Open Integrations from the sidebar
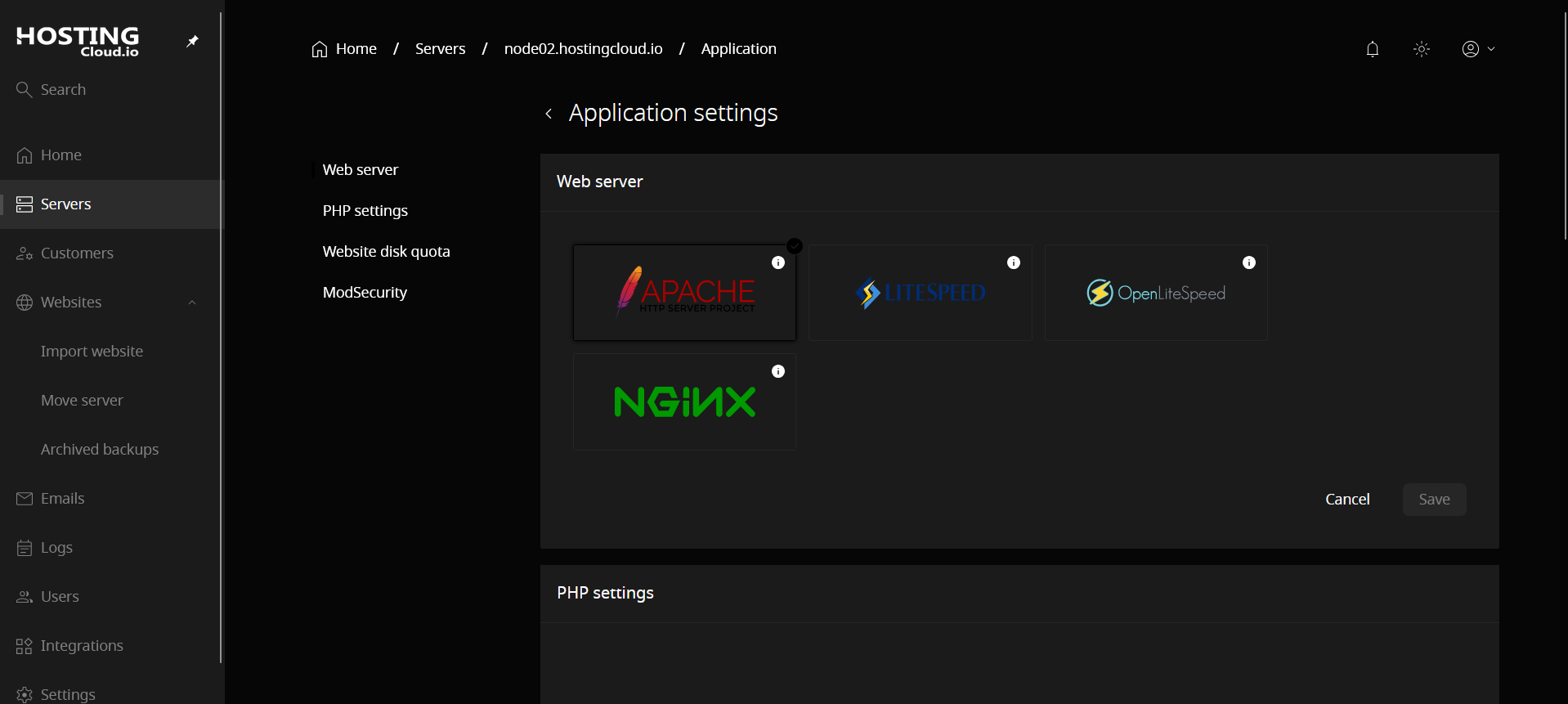Image resolution: width=1568 pixels, height=704 pixels. pos(82,646)
